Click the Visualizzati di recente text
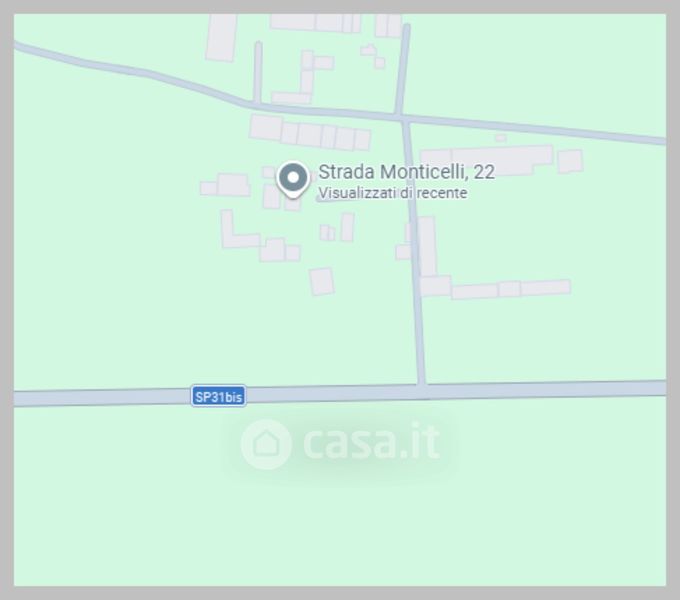The image size is (680, 600). pos(392,193)
